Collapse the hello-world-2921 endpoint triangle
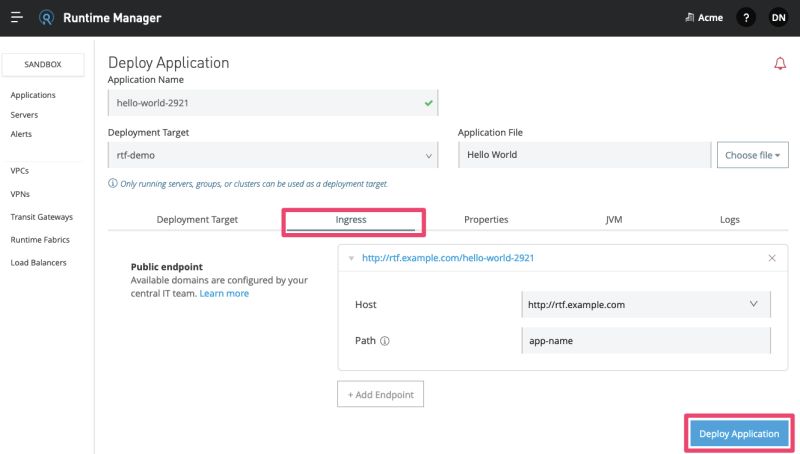The height and width of the screenshot is (454, 800). (351, 258)
